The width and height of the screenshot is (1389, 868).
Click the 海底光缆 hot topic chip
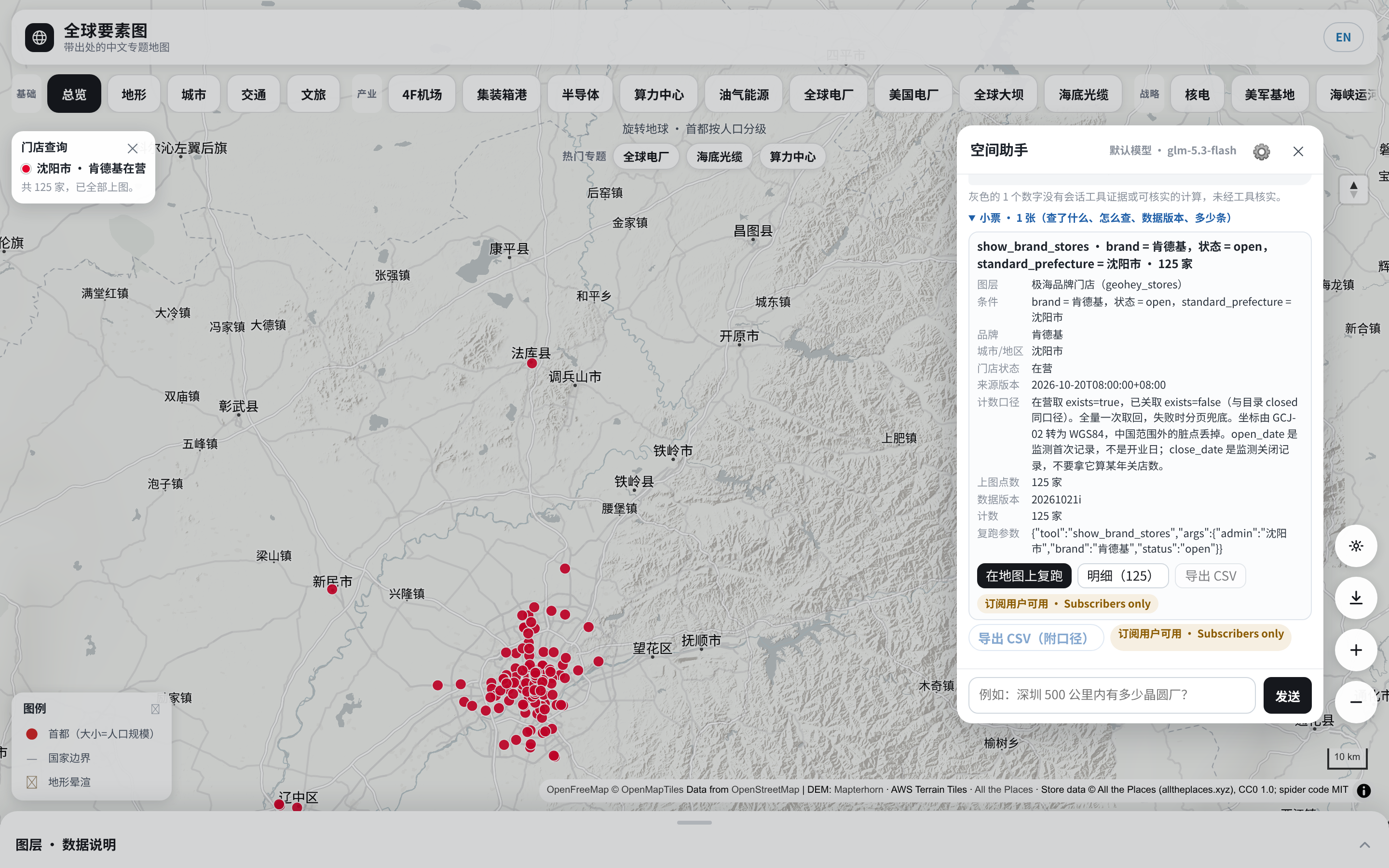[x=719, y=157]
